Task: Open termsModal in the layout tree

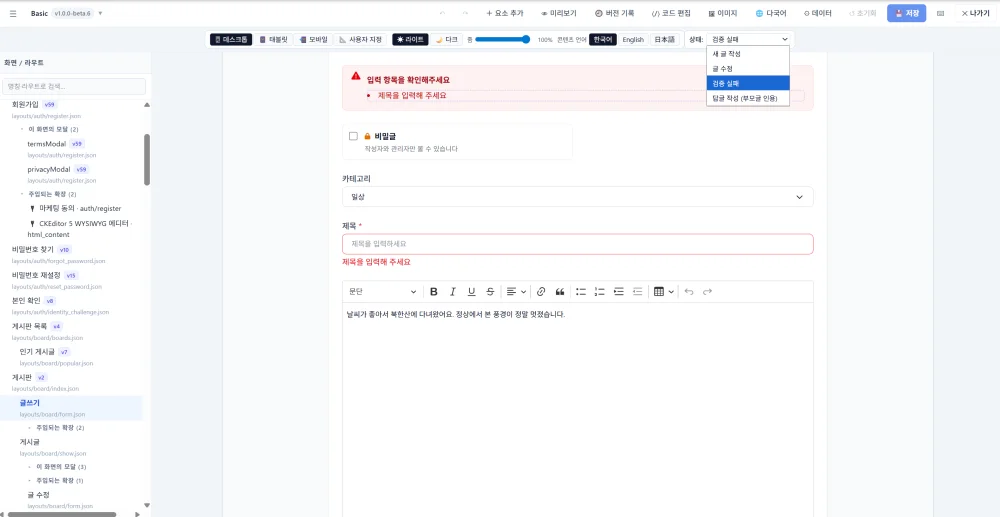Action: [x=47, y=144]
